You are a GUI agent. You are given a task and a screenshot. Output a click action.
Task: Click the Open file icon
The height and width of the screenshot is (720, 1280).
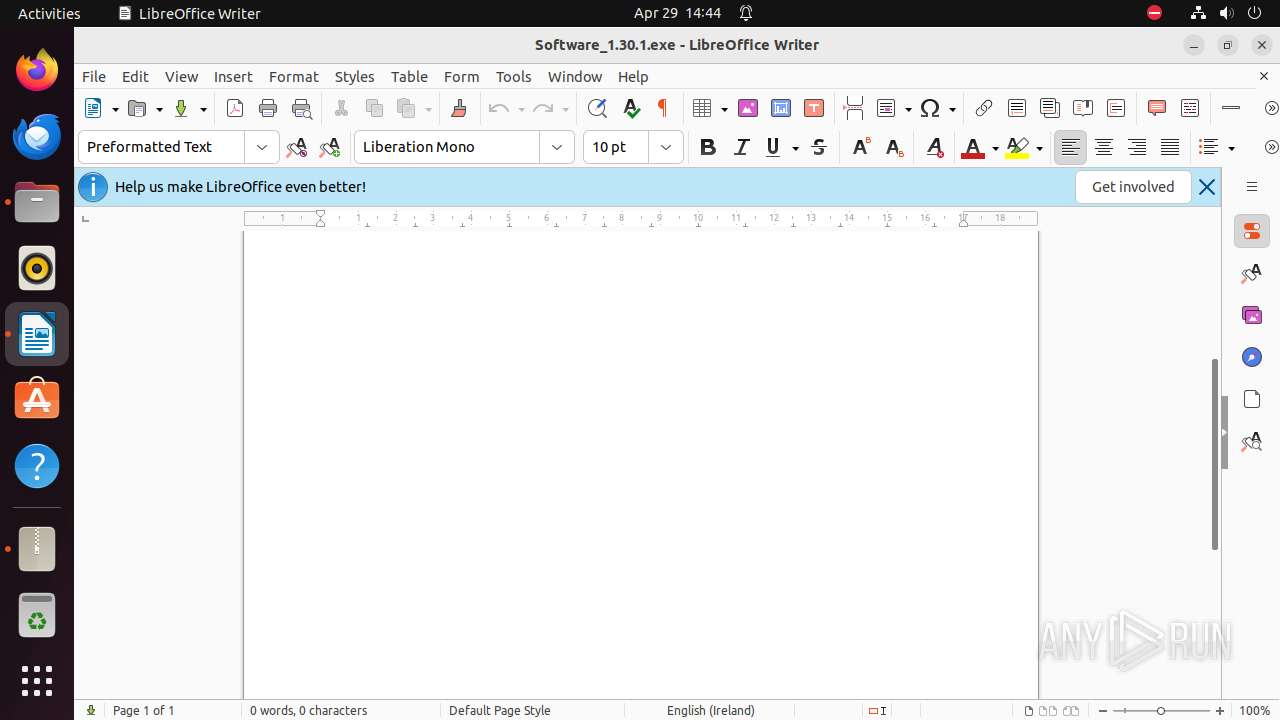click(x=138, y=109)
